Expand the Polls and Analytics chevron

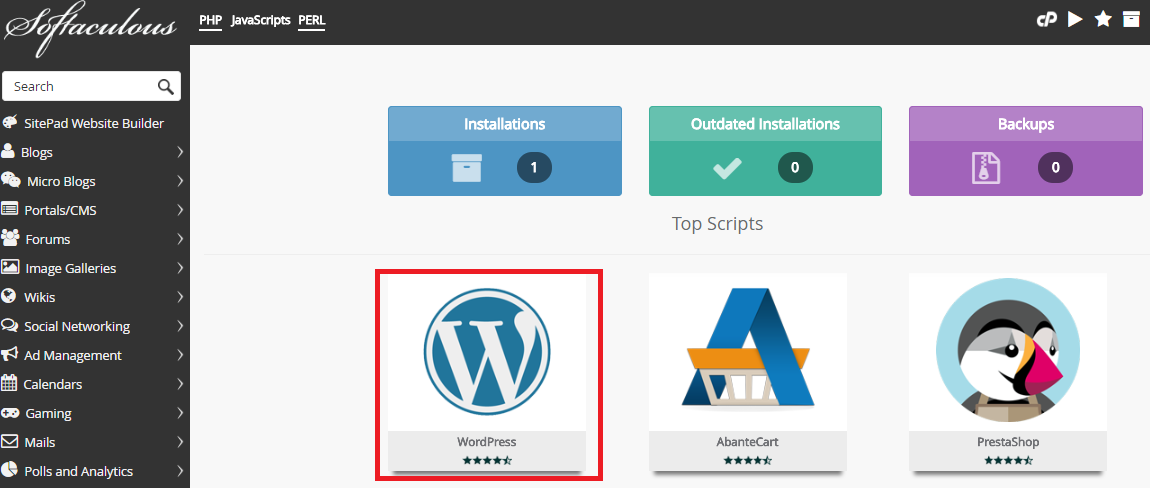click(x=180, y=471)
